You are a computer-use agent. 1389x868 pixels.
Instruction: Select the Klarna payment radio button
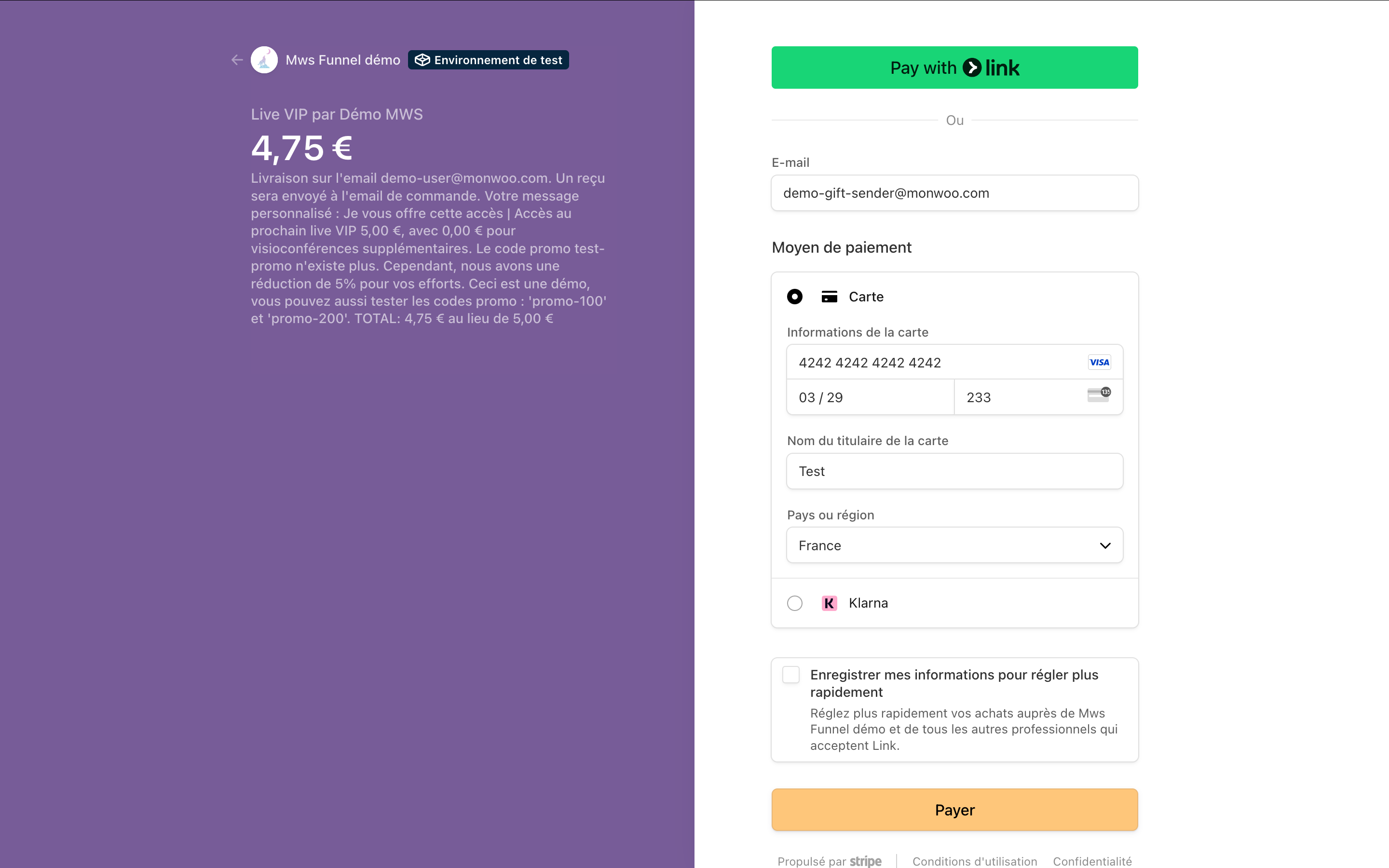pyautogui.click(x=794, y=603)
